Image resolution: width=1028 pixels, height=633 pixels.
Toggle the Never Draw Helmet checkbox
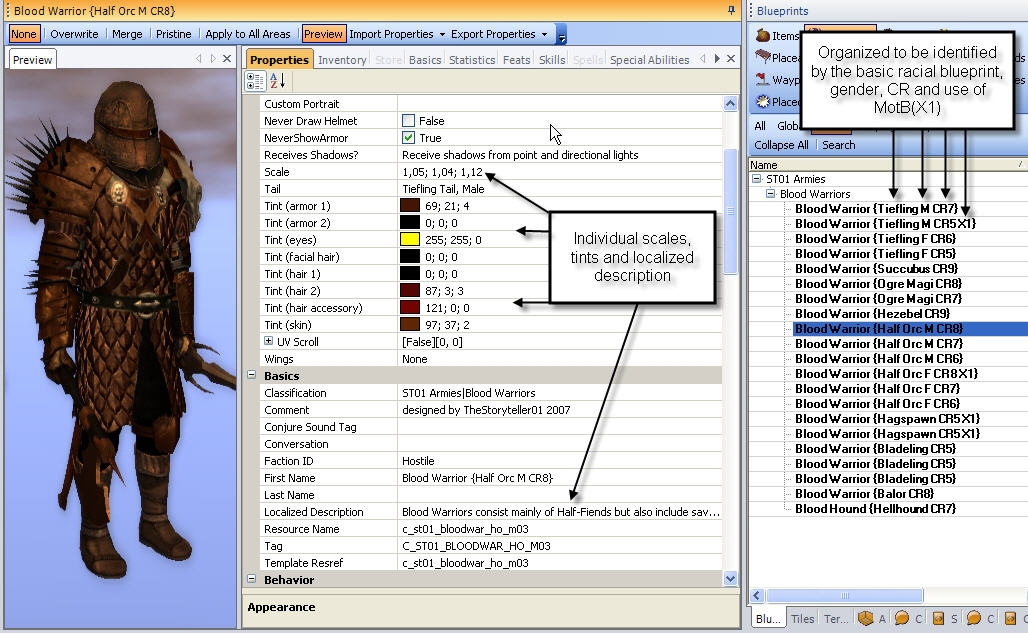pos(408,121)
